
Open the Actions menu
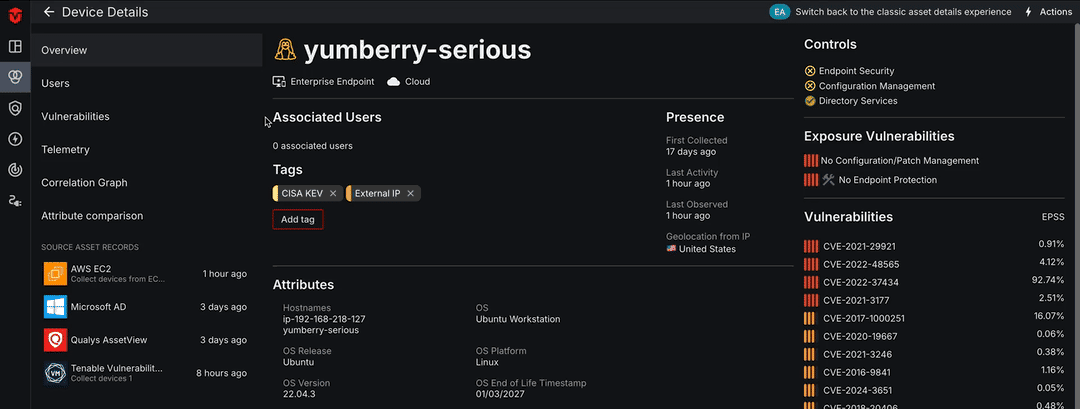(1049, 12)
